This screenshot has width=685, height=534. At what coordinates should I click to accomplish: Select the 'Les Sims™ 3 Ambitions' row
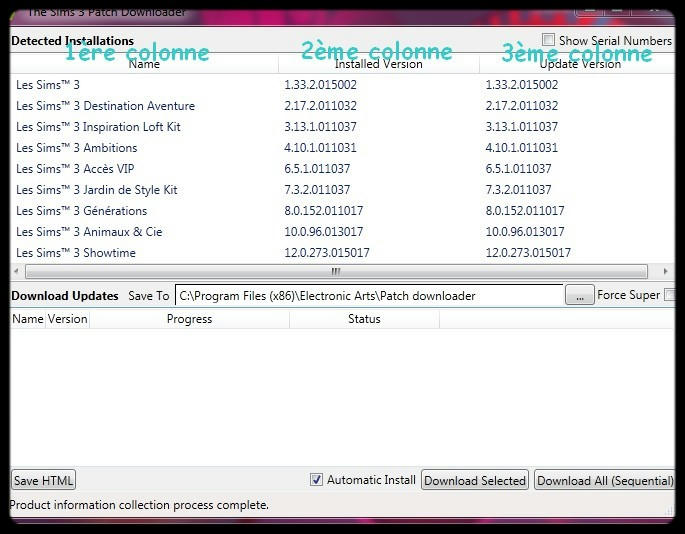pos(342,148)
